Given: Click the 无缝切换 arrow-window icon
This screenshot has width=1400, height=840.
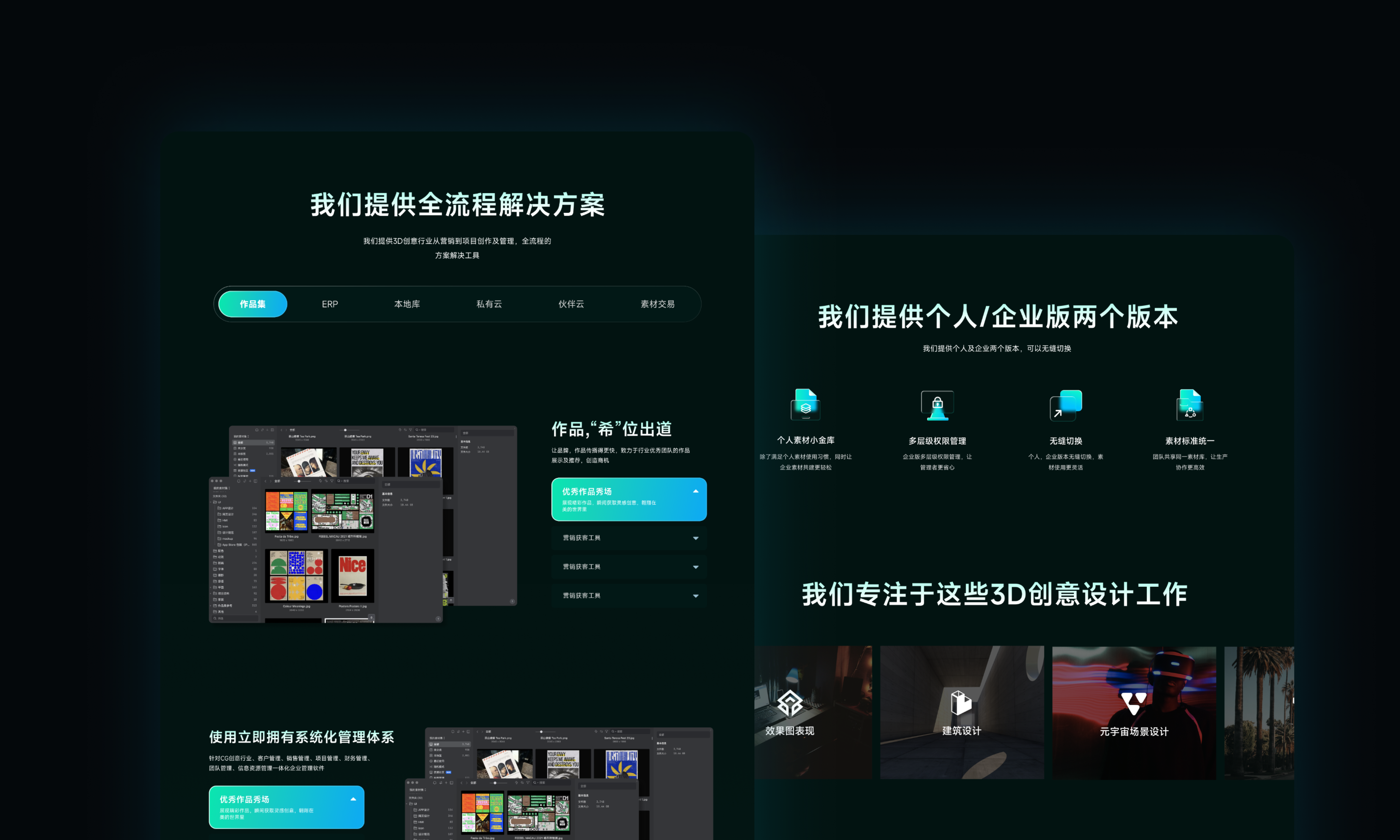Looking at the screenshot, I should [1065, 405].
